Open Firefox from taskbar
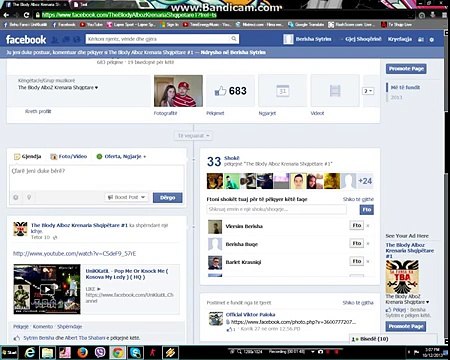 (82, 352)
